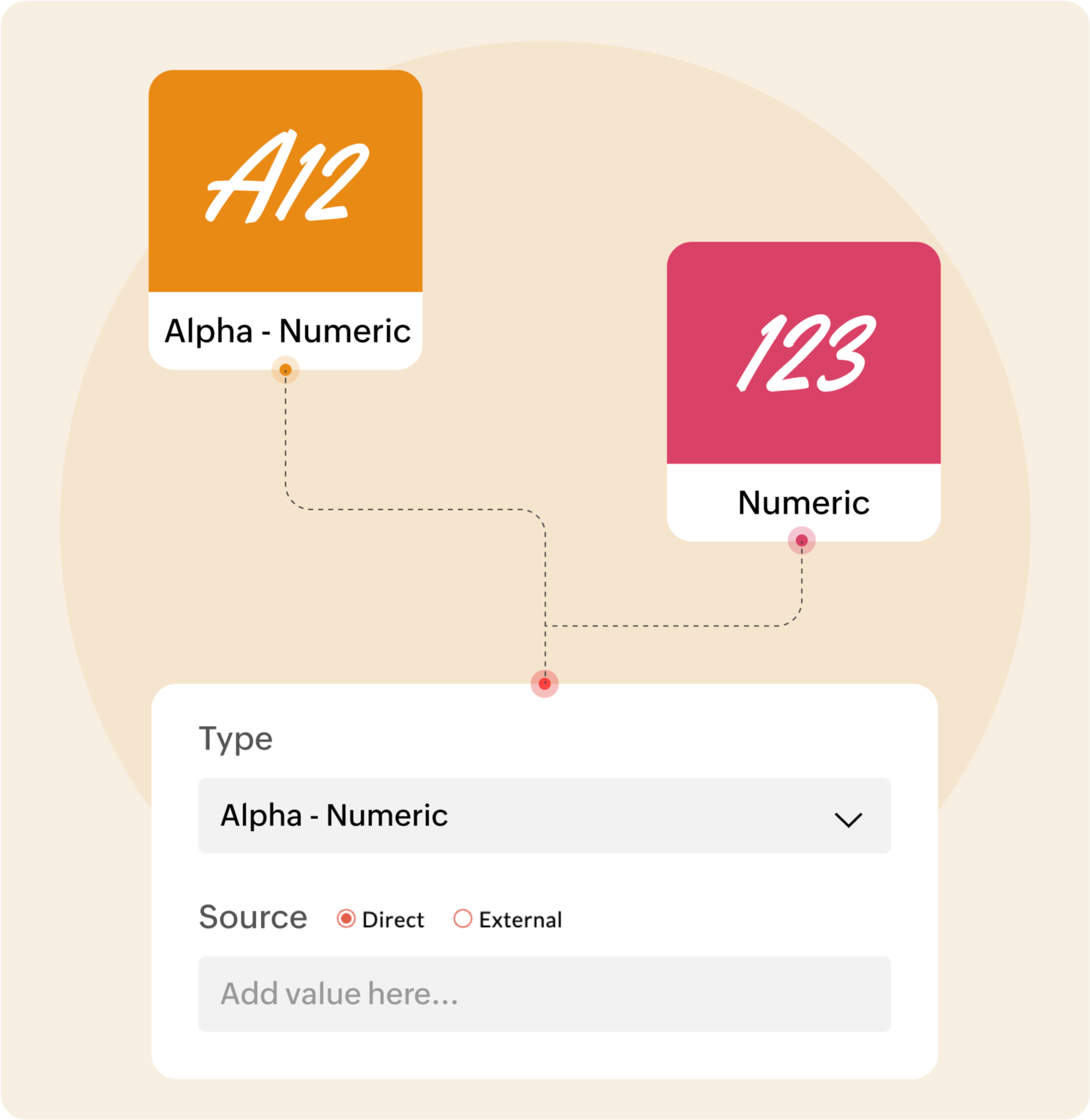
Task: Click the orange connector dot under Alpha - Numeric card
Action: tap(285, 370)
